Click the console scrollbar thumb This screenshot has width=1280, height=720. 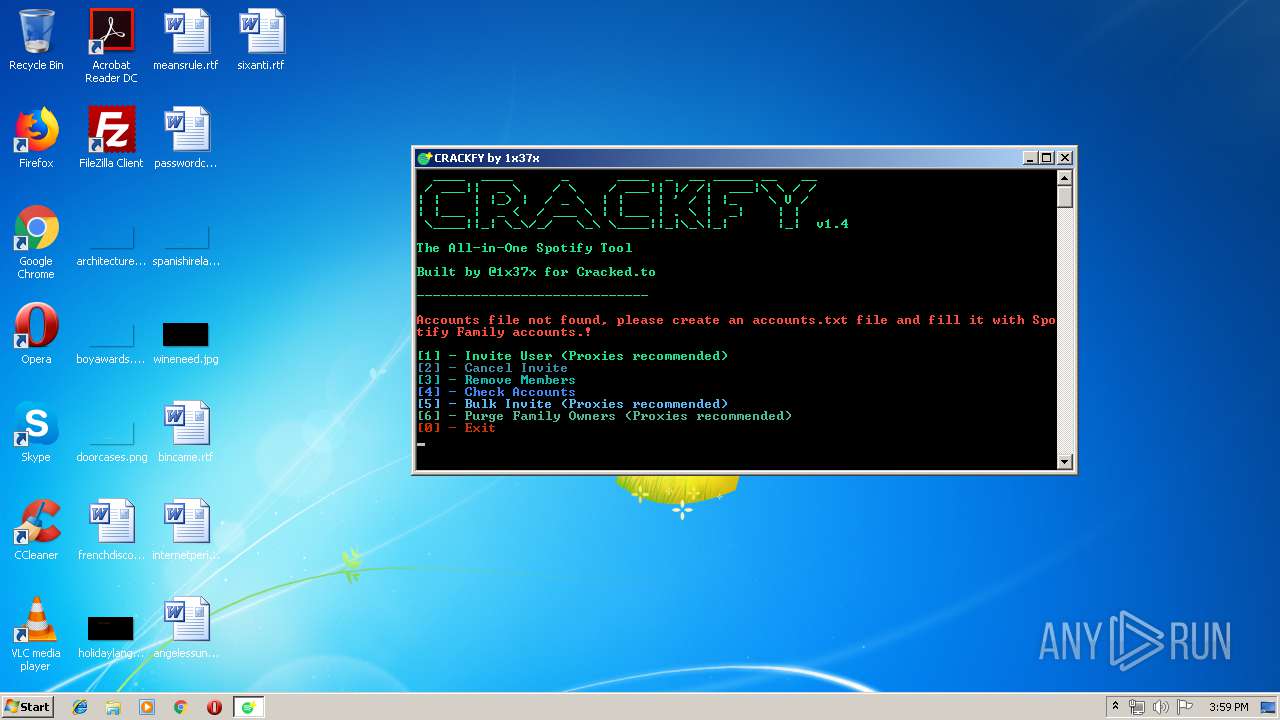[1065, 196]
